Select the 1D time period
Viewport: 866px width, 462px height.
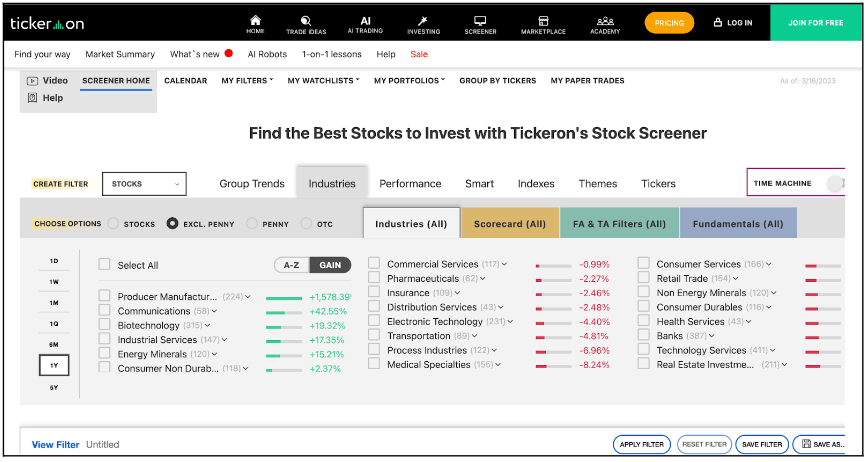[54, 261]
